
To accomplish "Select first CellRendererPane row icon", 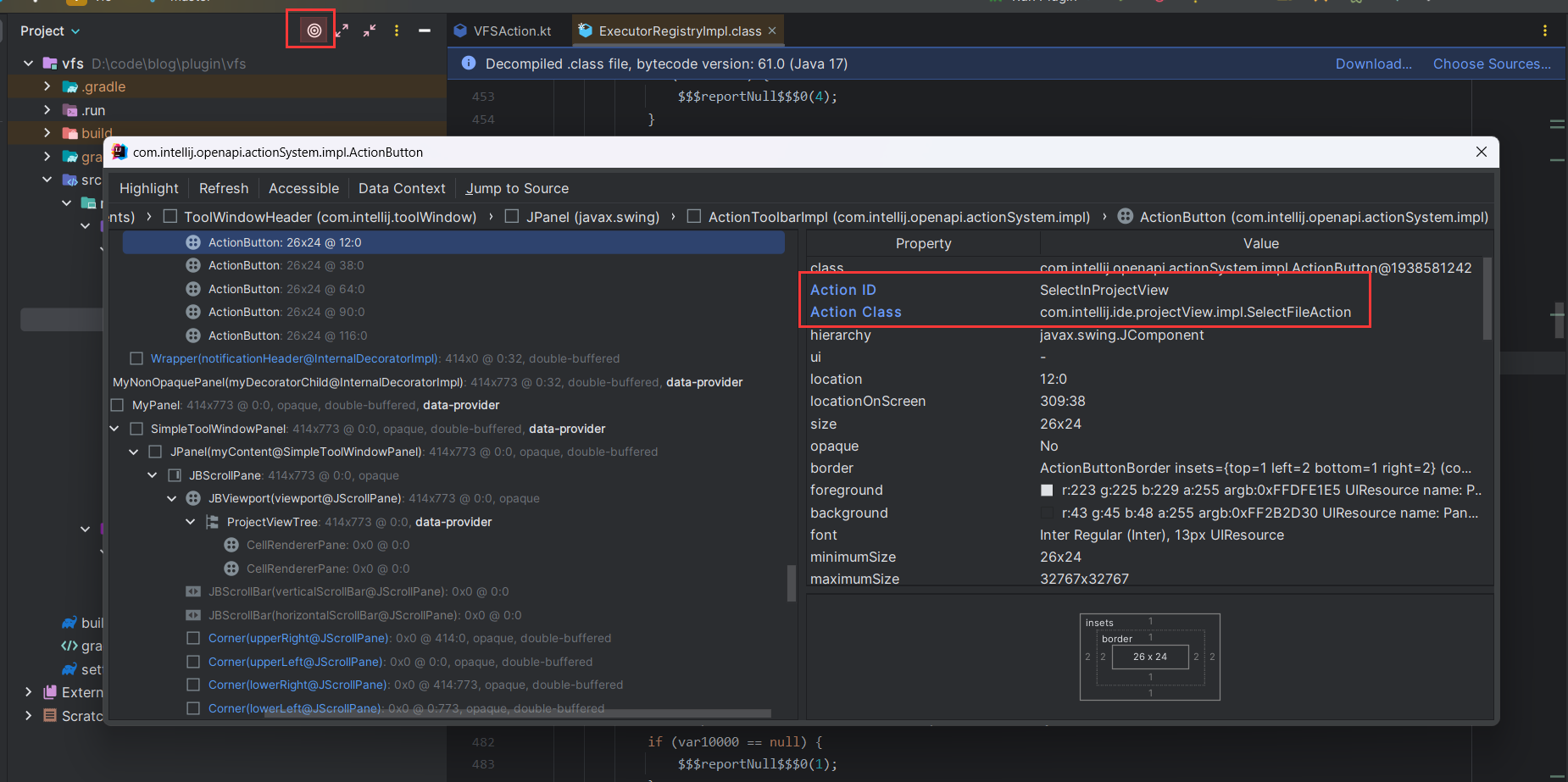I will (x=231, y=545).
